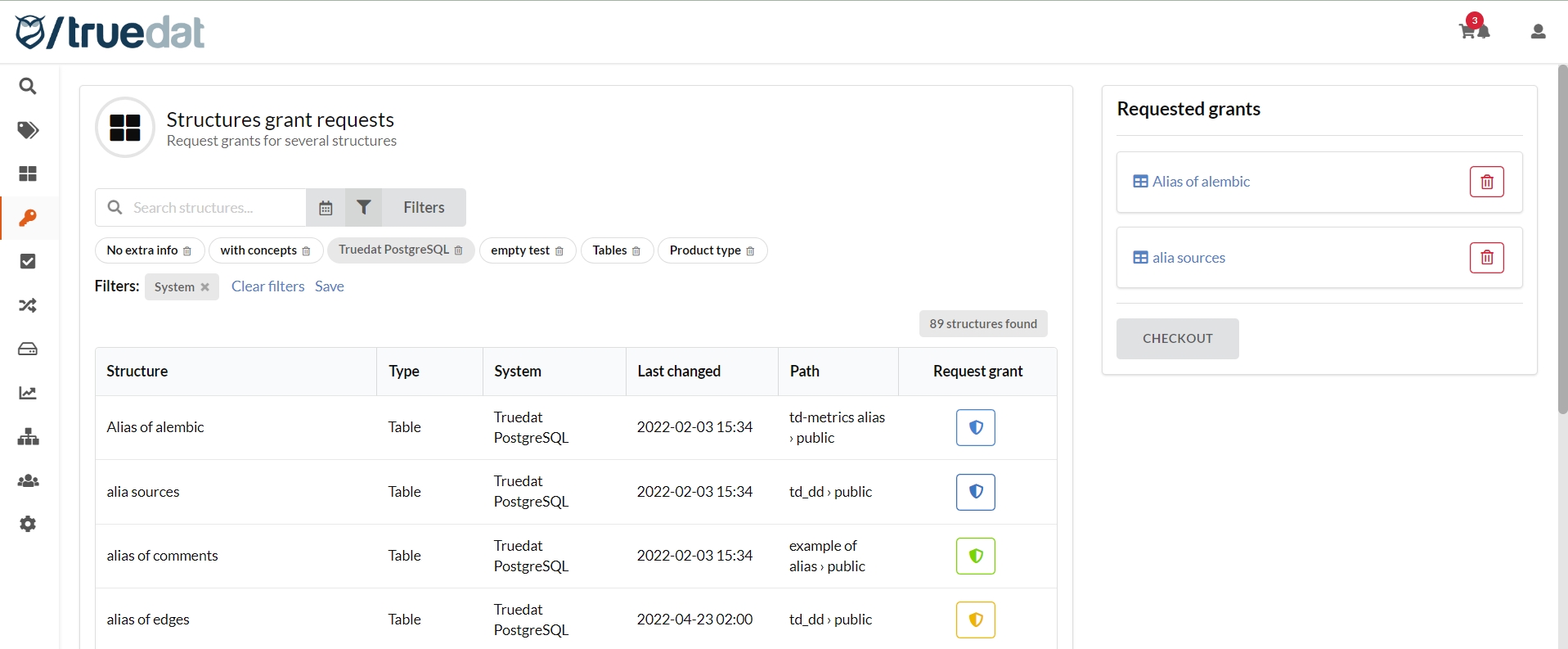The image size is (1568, 649).
Task: Open the hierarchy sitemap sidebar icon
Action: point(28,437)
